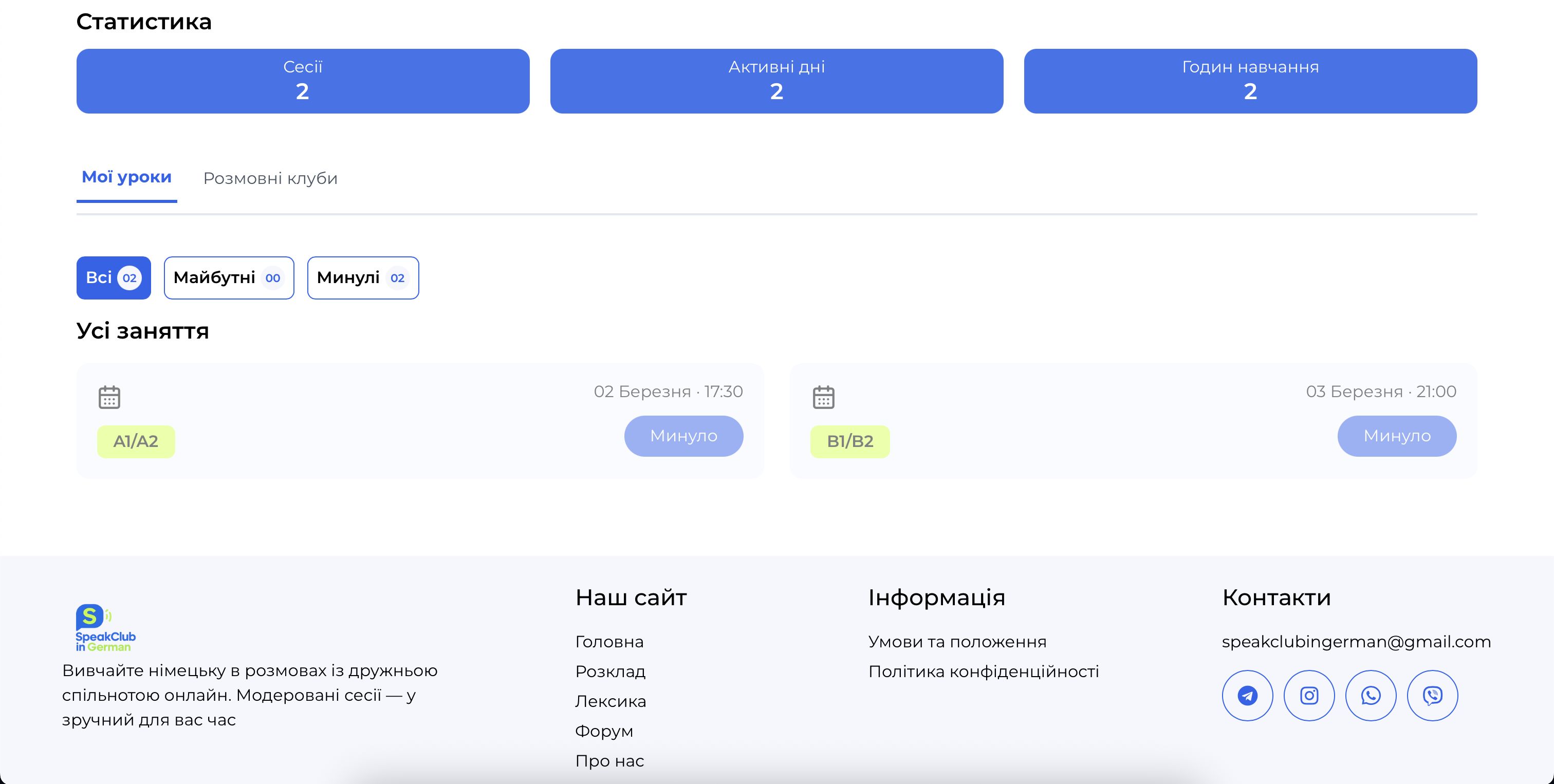The width and height of the screenshot is (1554, 784).
Task: Open Умови та положення link
Action: point(957,642)
